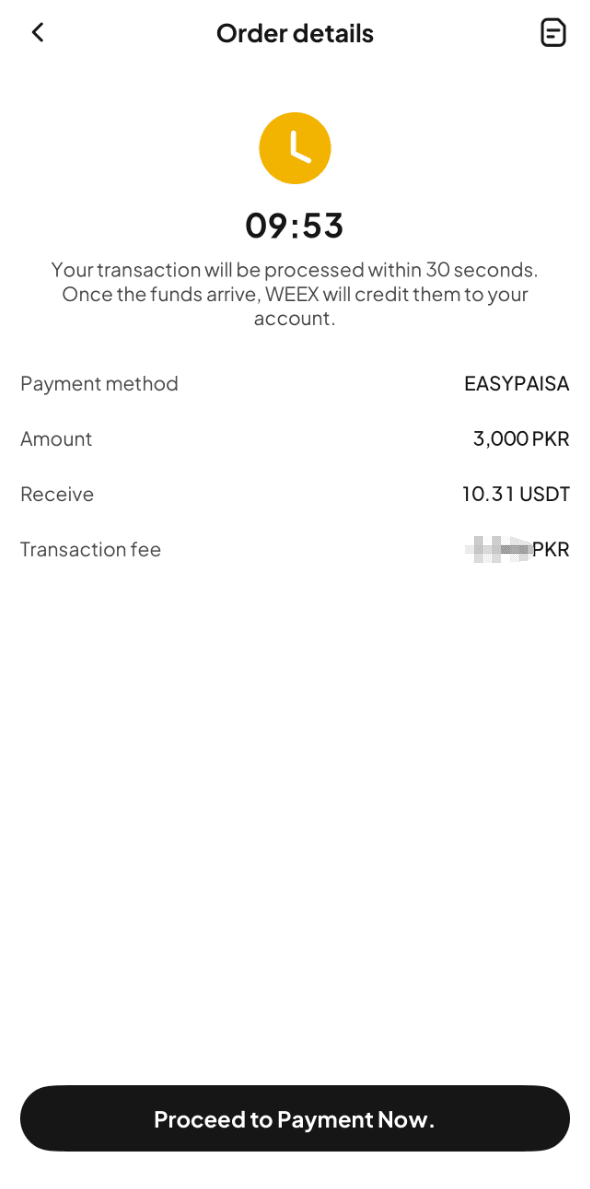Tap the empty area below fee row

pyautogui.click(x=295, y=819)
